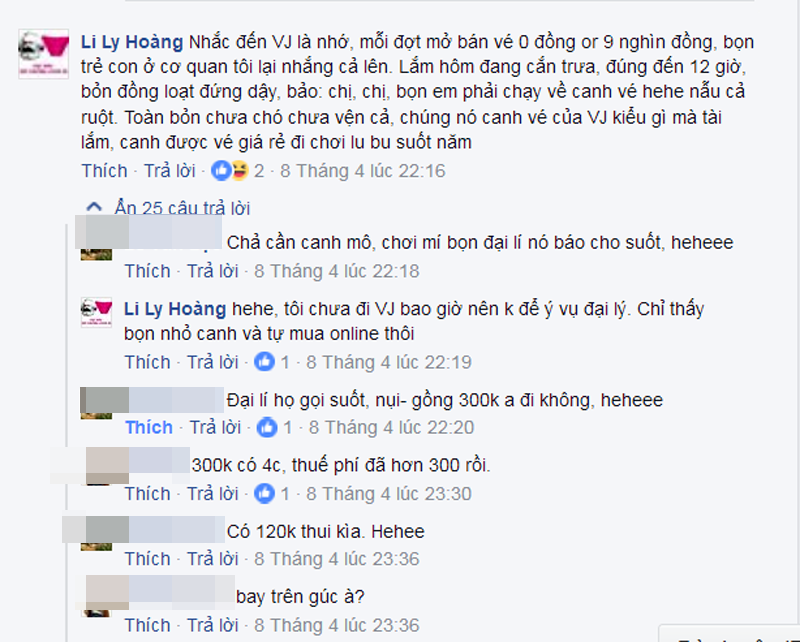
Task: Click the haha reaction emoji on main comment
Action: click(240, 170)
